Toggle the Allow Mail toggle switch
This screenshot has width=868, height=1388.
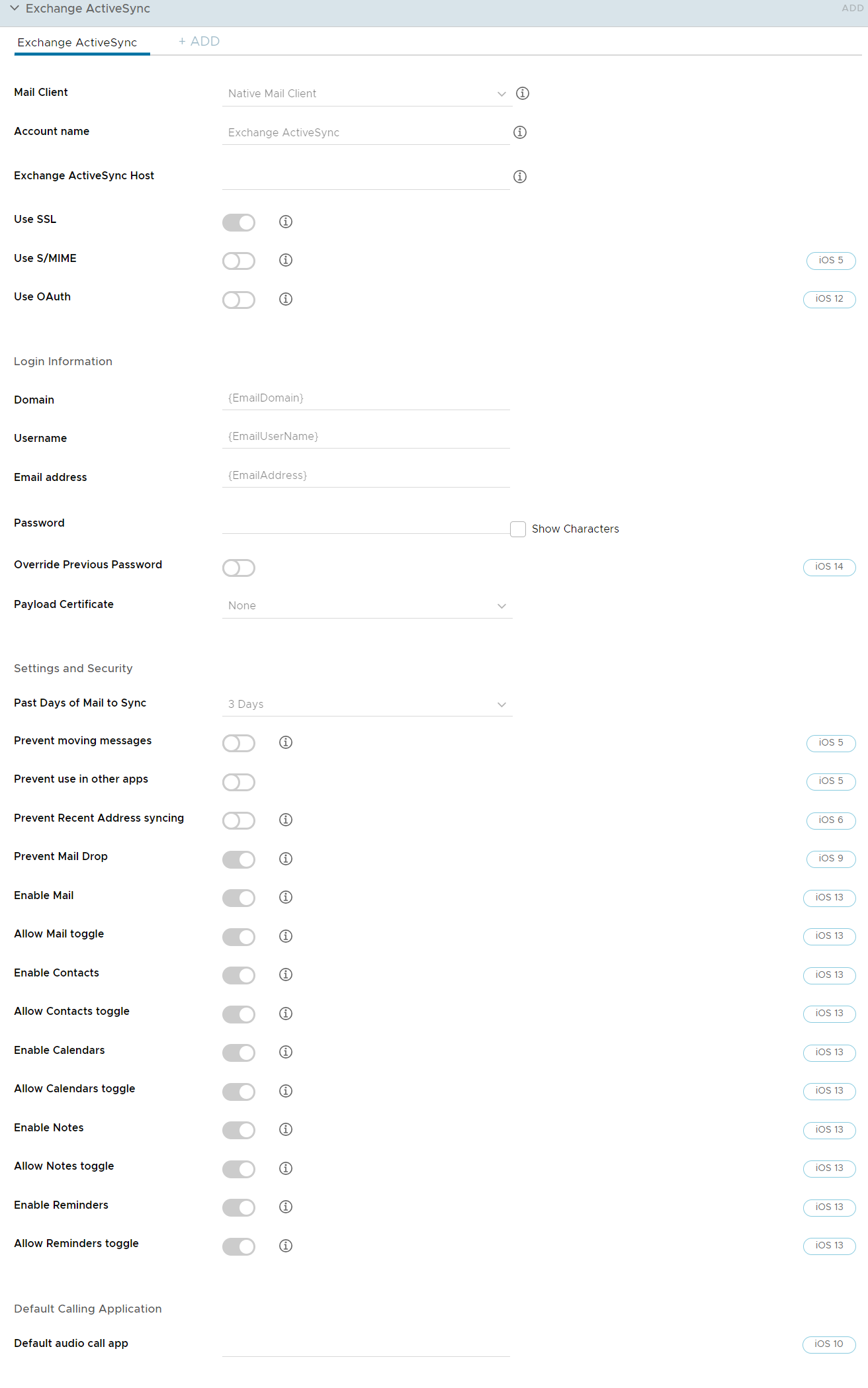click(x=239, y=937)
